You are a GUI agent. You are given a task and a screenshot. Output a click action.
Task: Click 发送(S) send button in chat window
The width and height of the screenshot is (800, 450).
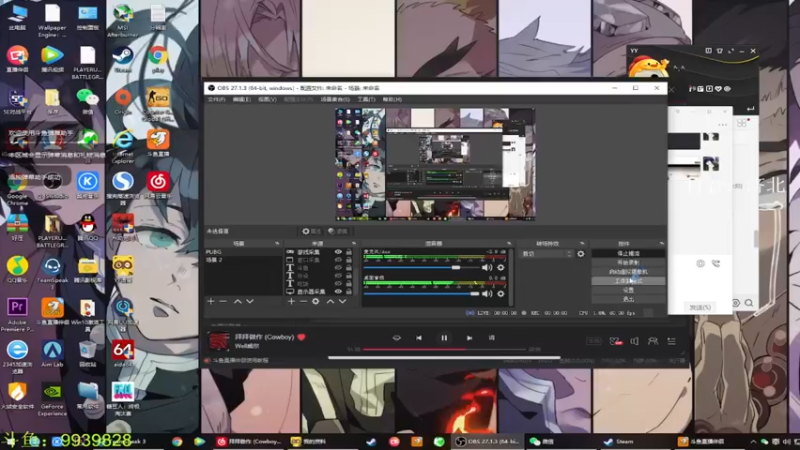(700, 307)
